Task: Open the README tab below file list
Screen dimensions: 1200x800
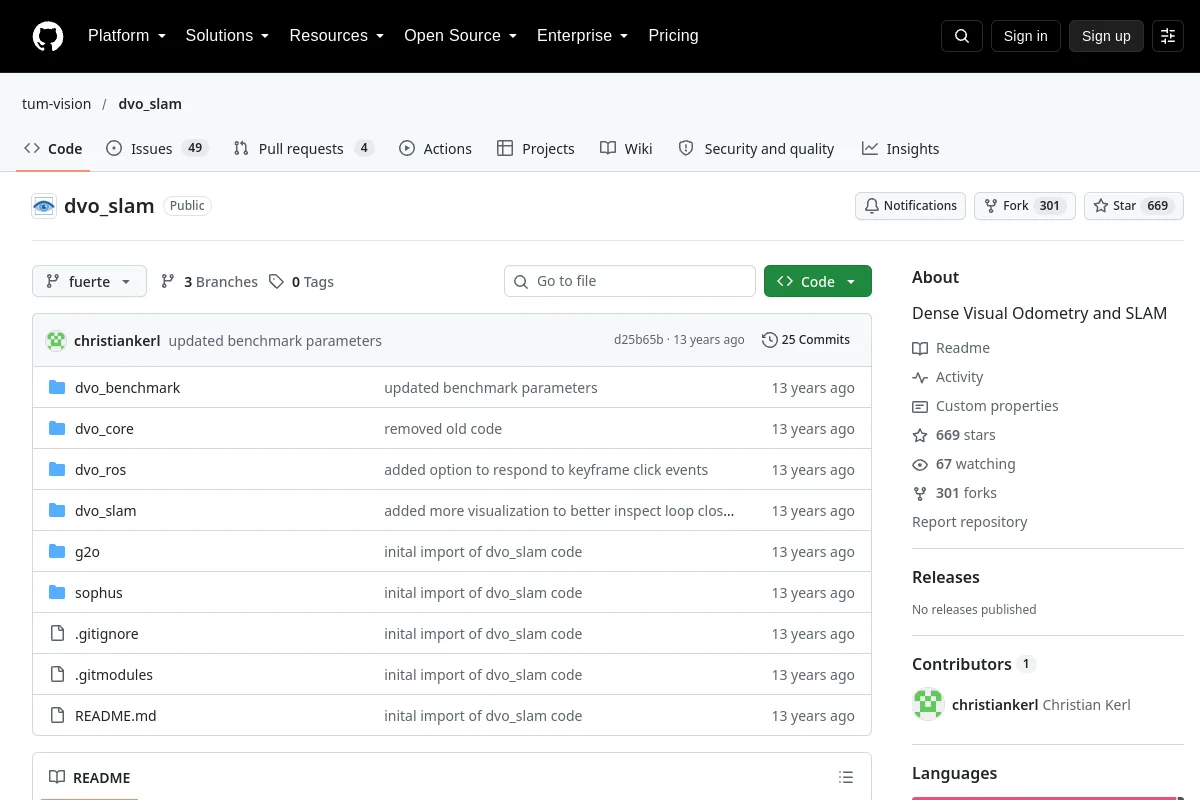Action: tap(90, 777)
